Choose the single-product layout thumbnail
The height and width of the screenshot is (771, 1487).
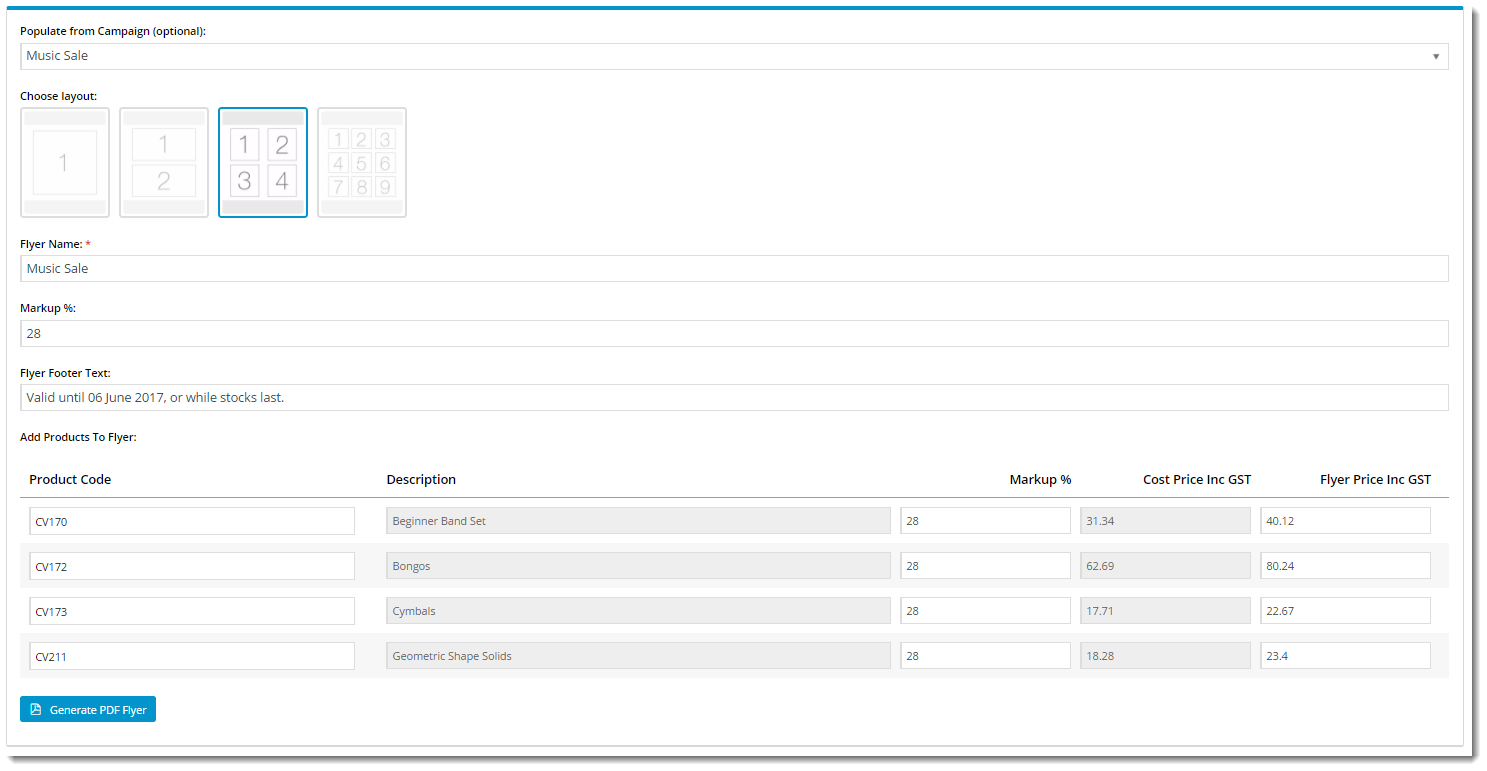[x=64, y=162]
